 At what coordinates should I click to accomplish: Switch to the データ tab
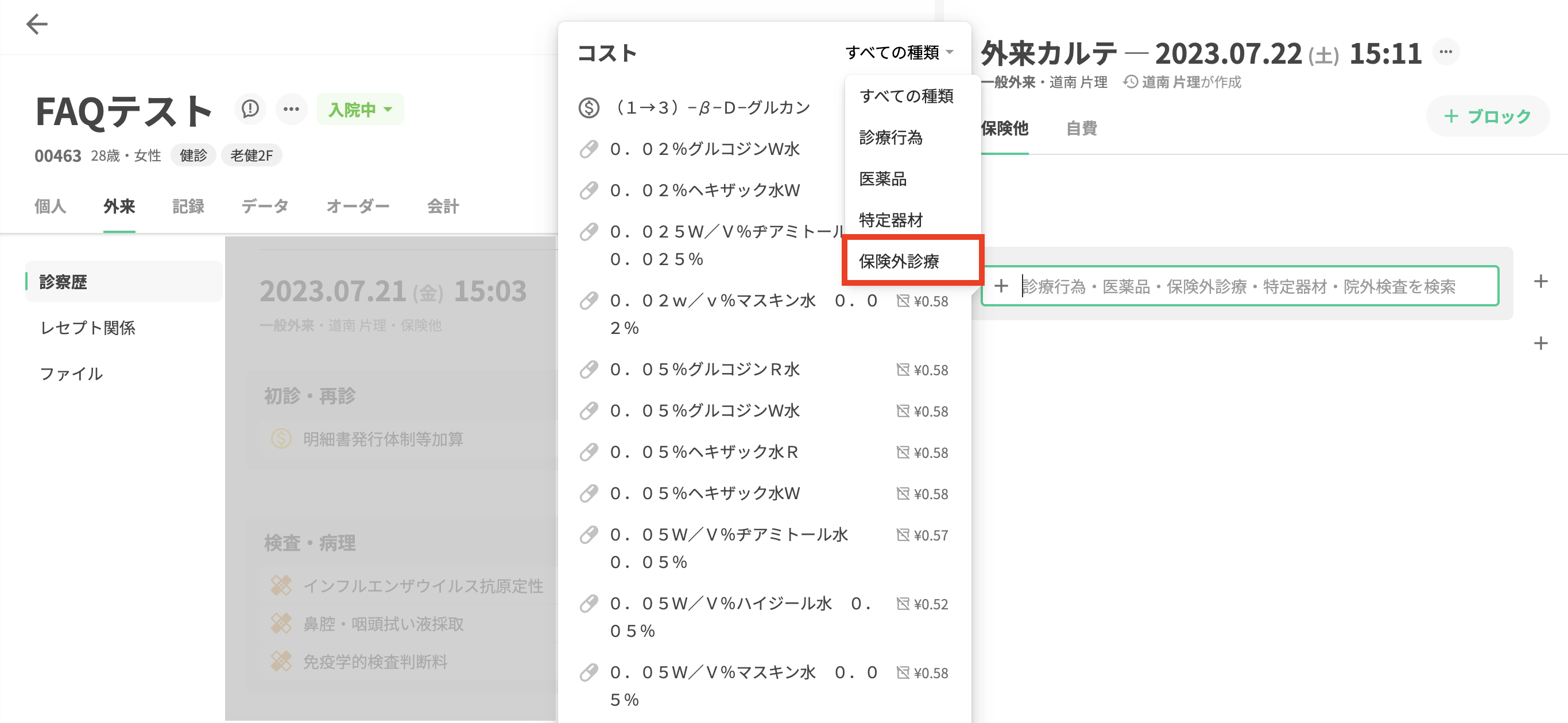[x=265, y=207]
